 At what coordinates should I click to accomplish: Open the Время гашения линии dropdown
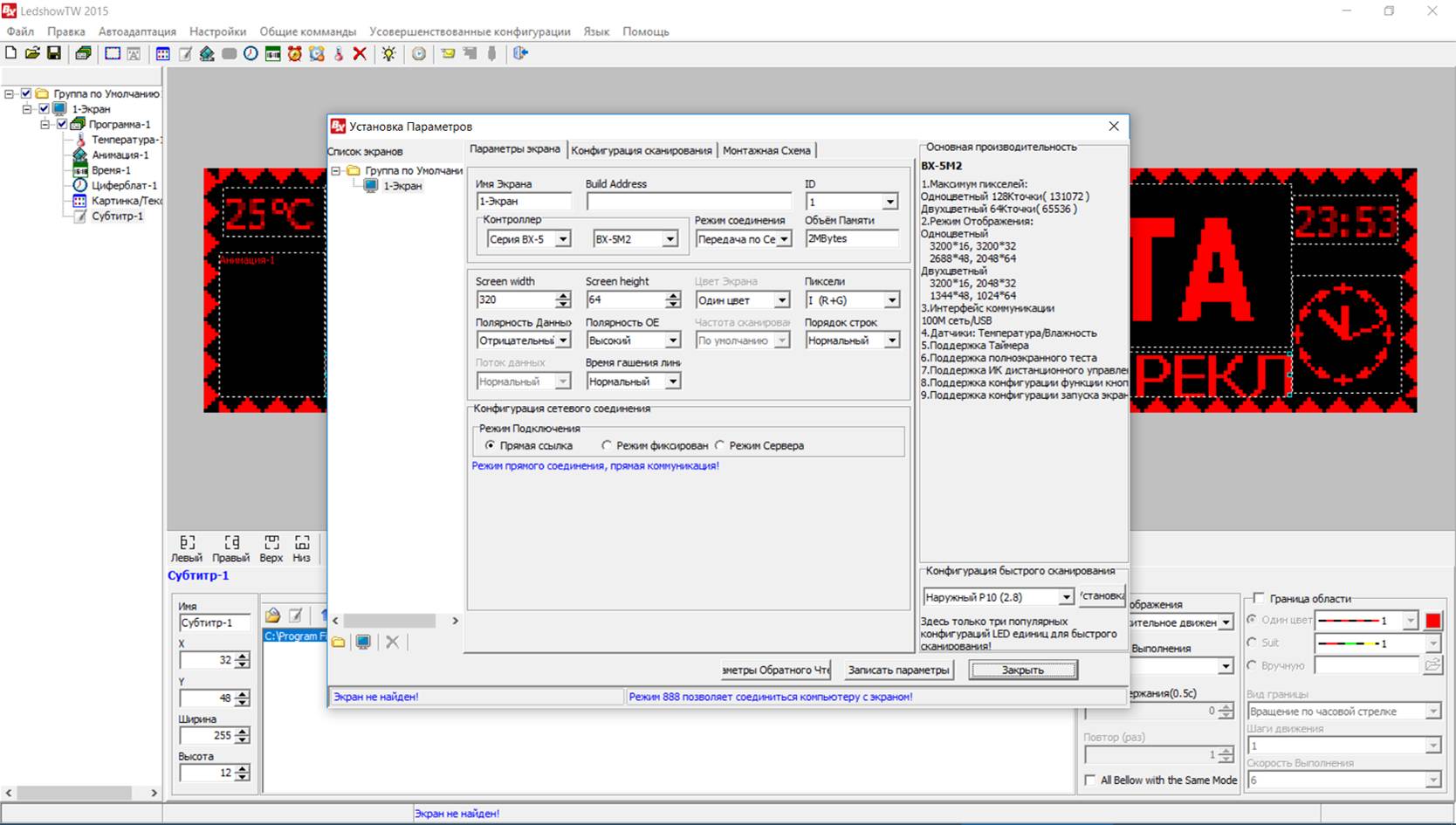[672, 382]
